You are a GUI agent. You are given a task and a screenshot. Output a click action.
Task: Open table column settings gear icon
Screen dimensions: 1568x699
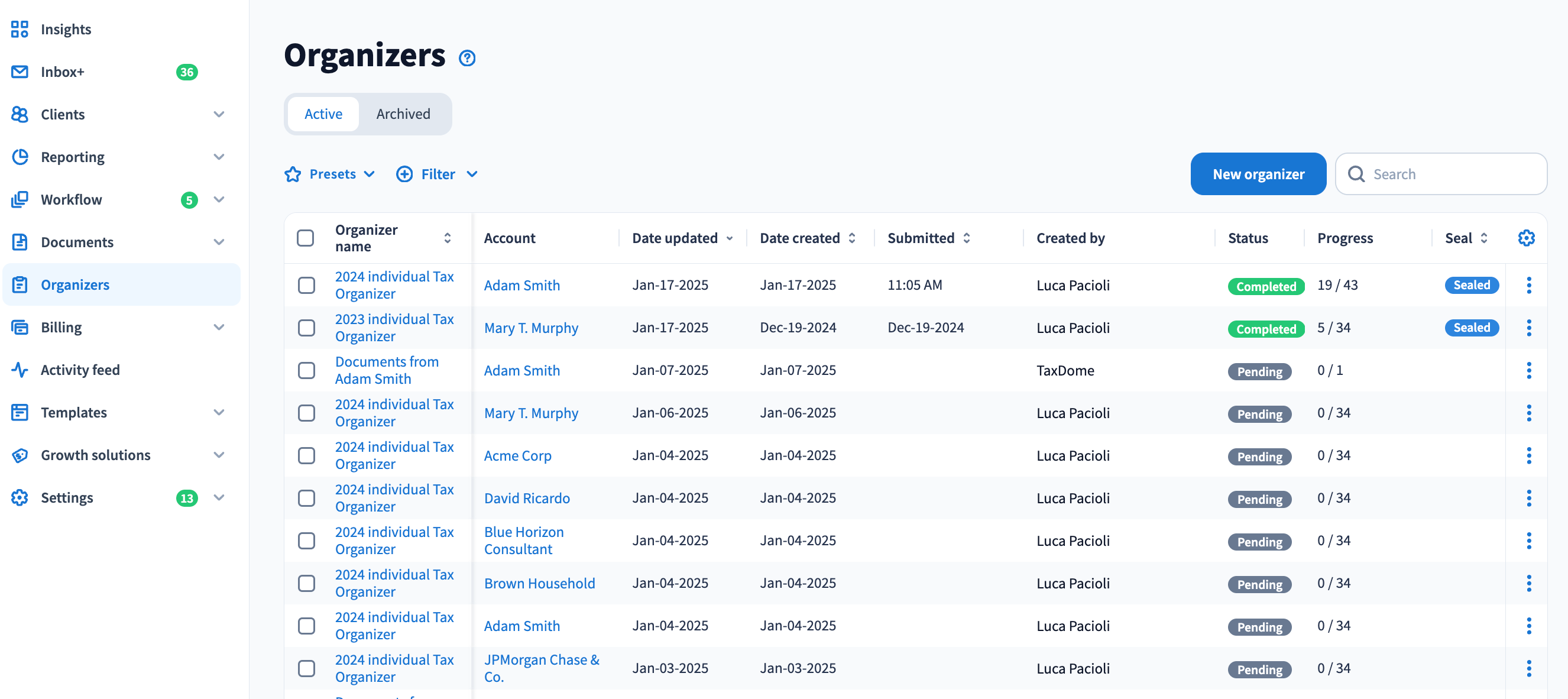[1525, 238]
